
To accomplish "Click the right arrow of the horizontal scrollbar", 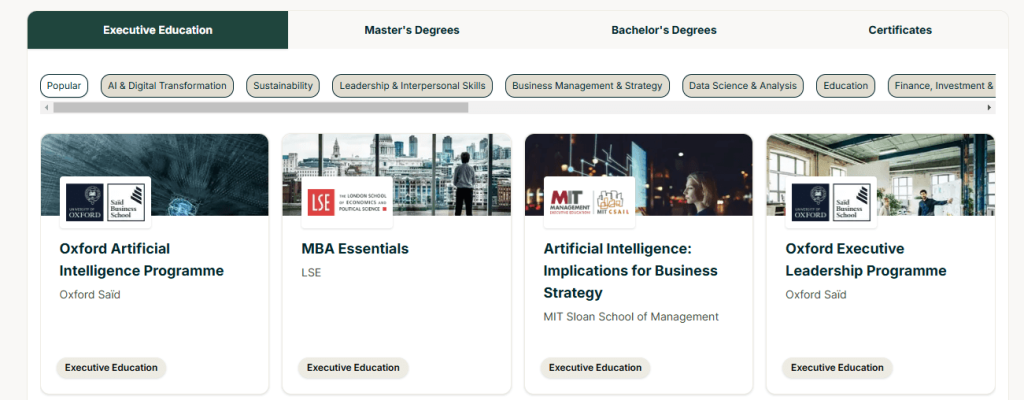I will [990, 107].
